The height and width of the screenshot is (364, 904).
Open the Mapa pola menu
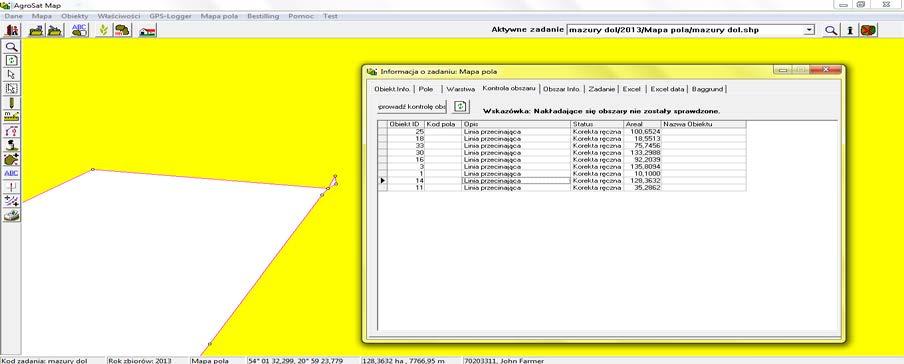(219, 16)
